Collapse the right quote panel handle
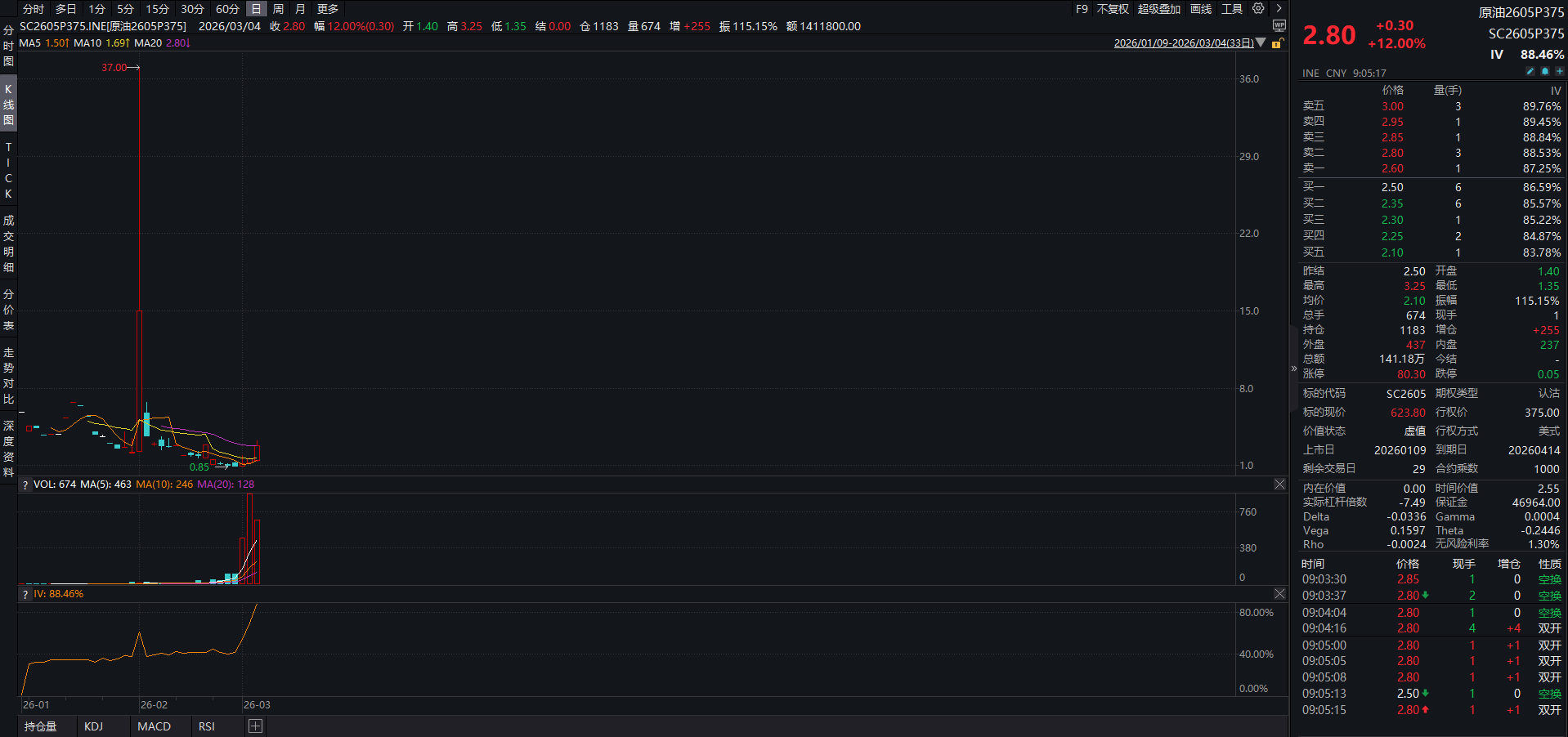 (x=1293, y=368)
